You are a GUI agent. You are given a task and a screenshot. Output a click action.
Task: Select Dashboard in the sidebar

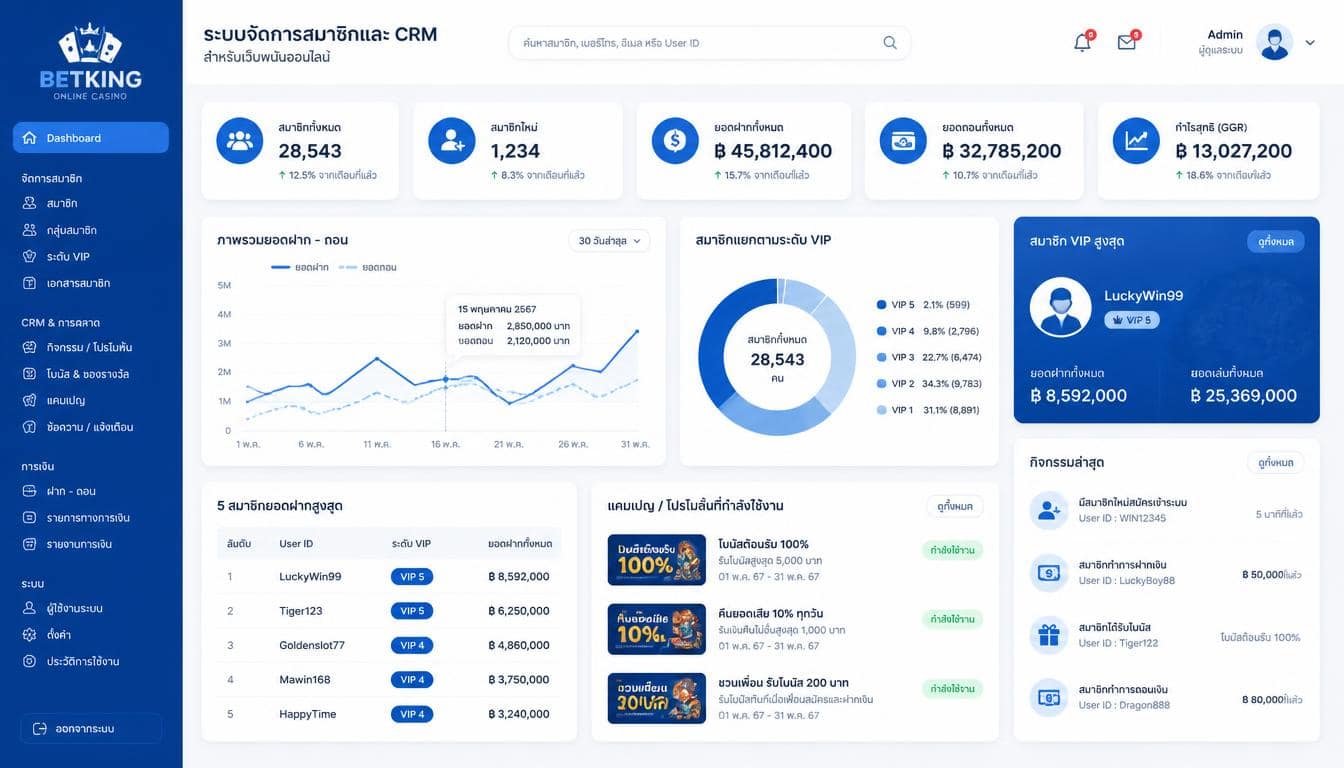pyautogui.click(x=91, y=138)
